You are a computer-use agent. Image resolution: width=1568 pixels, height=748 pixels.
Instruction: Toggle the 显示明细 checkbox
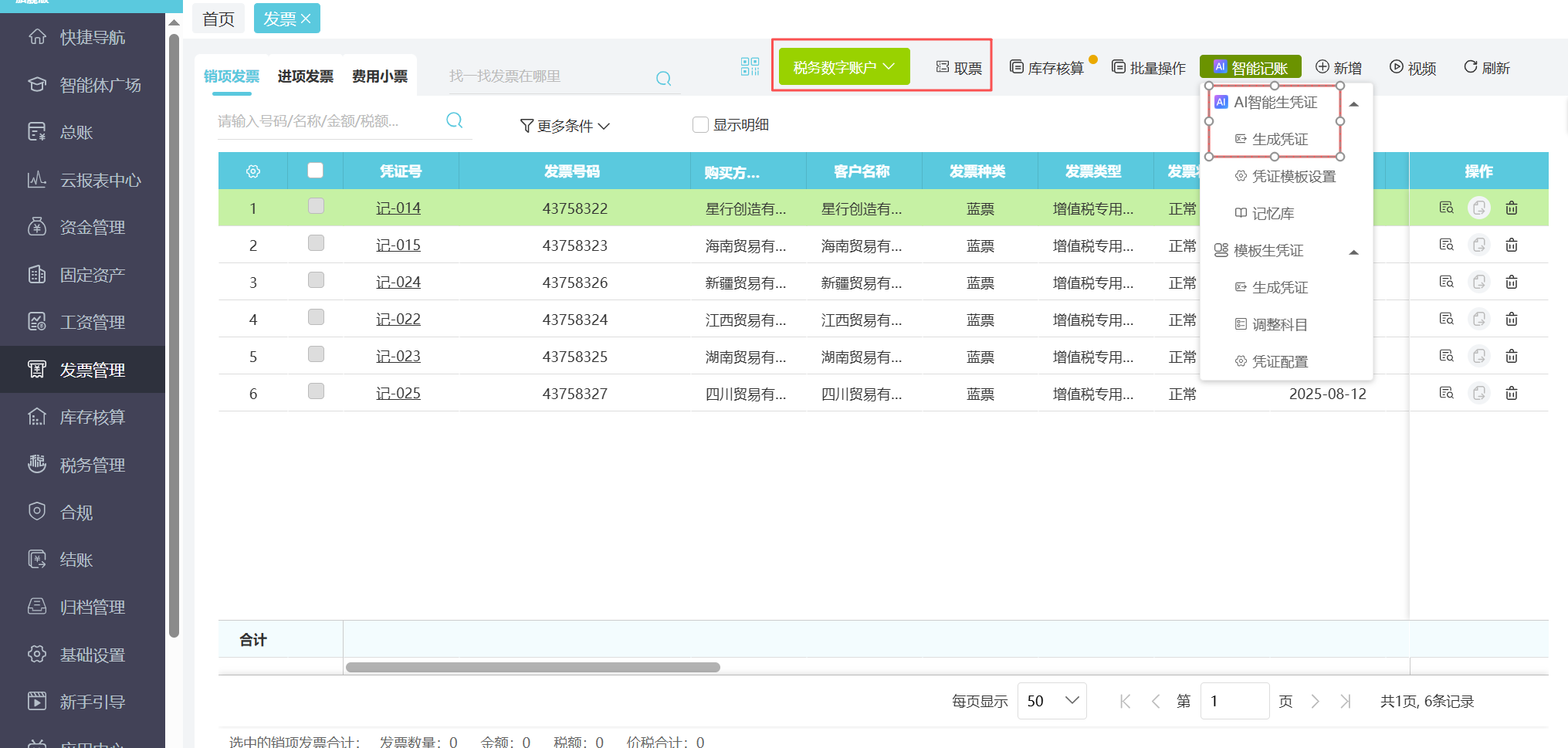click(x=700, y=124)
